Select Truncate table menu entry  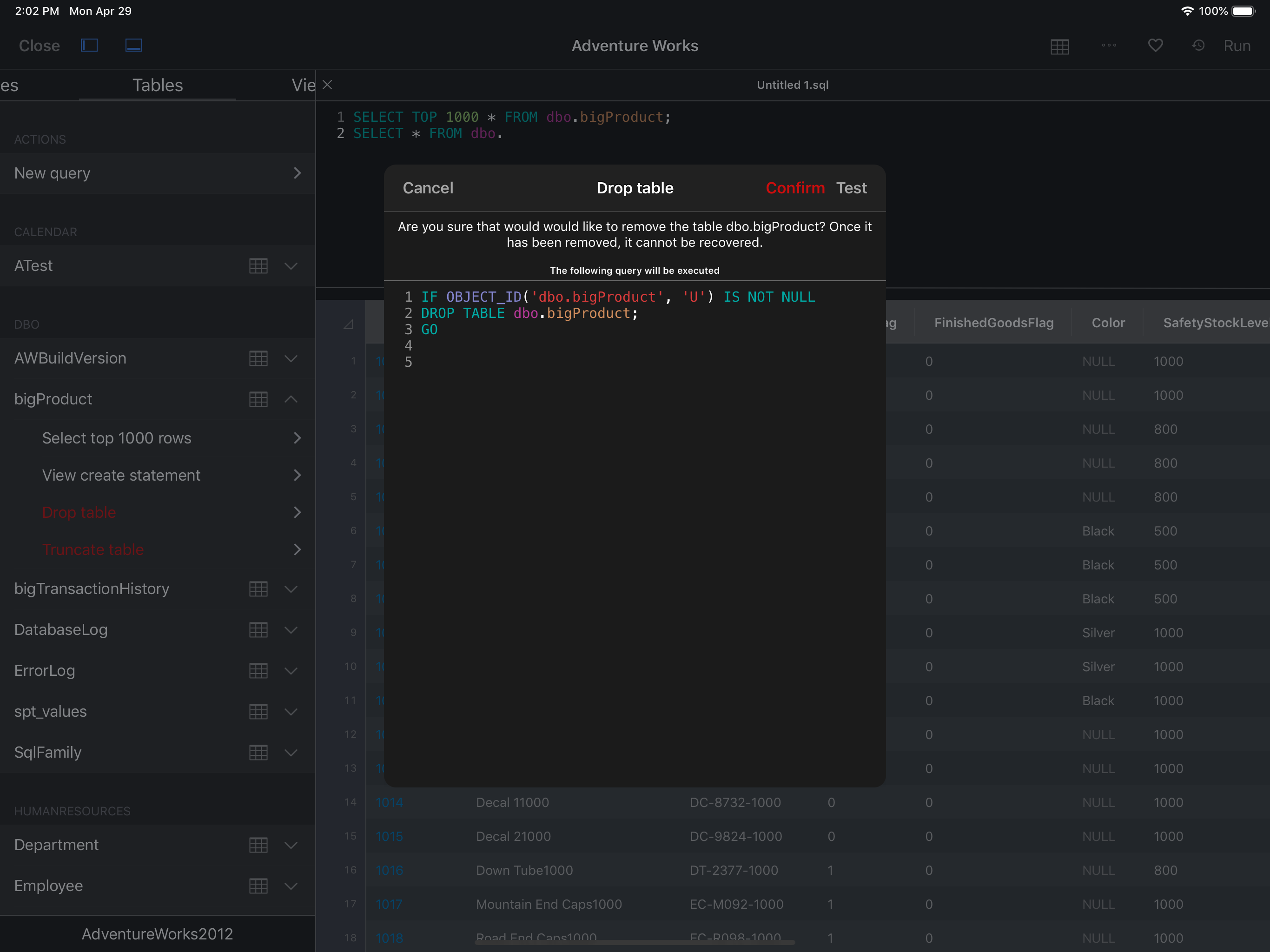click(93, 549)
